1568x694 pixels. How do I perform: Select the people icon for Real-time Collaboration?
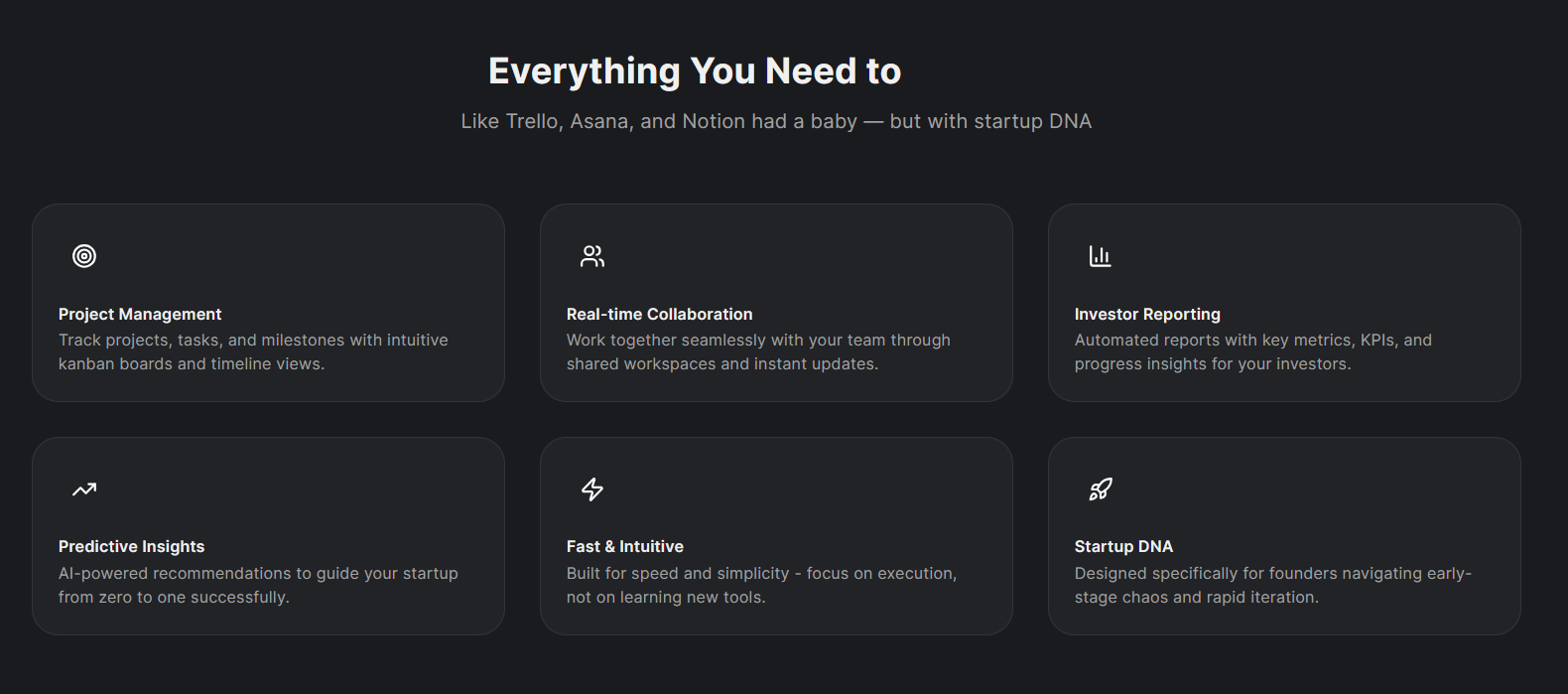coord(592,255)
